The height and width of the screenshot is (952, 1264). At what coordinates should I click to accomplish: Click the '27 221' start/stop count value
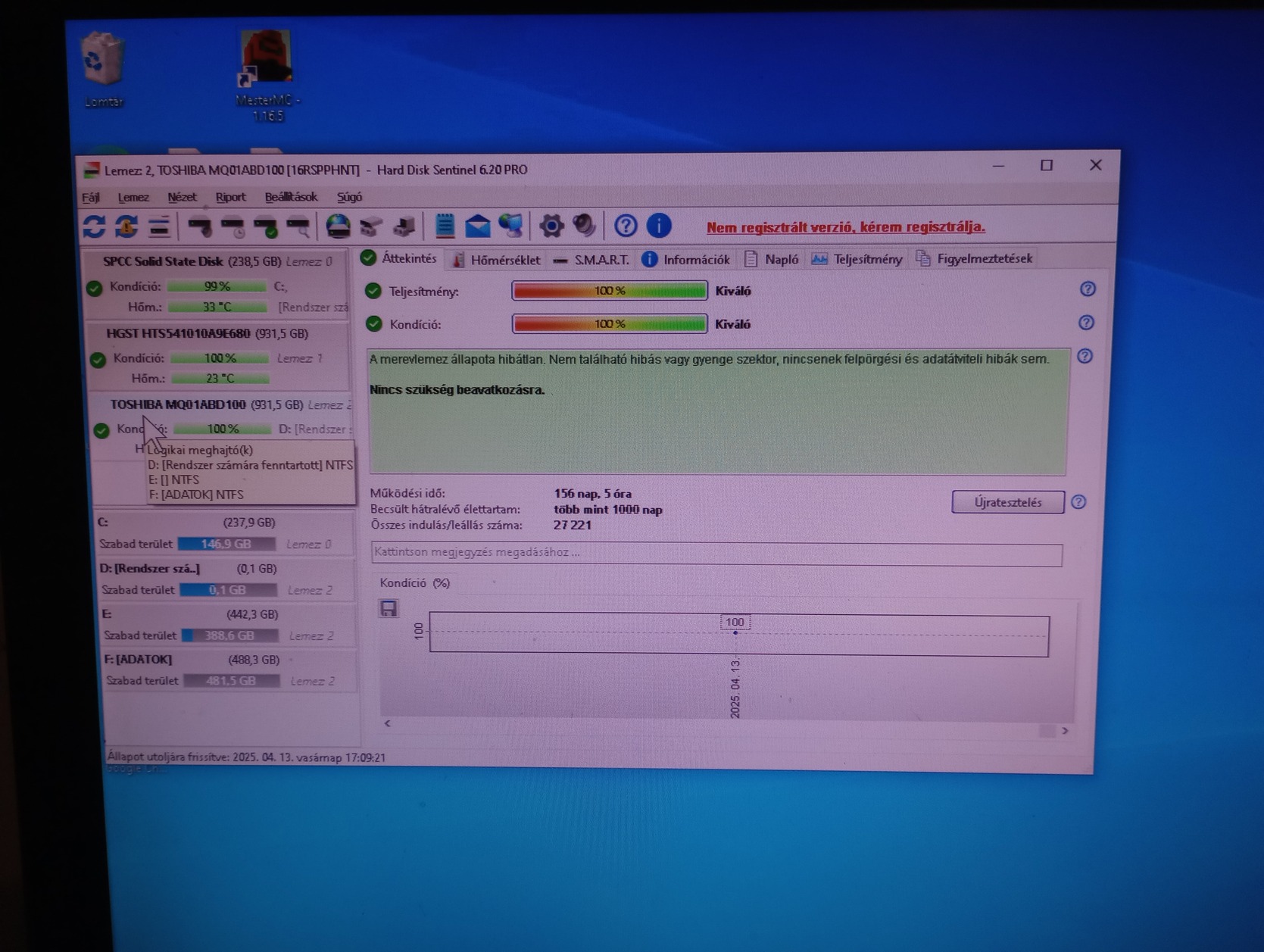click(x=573, y=525)
